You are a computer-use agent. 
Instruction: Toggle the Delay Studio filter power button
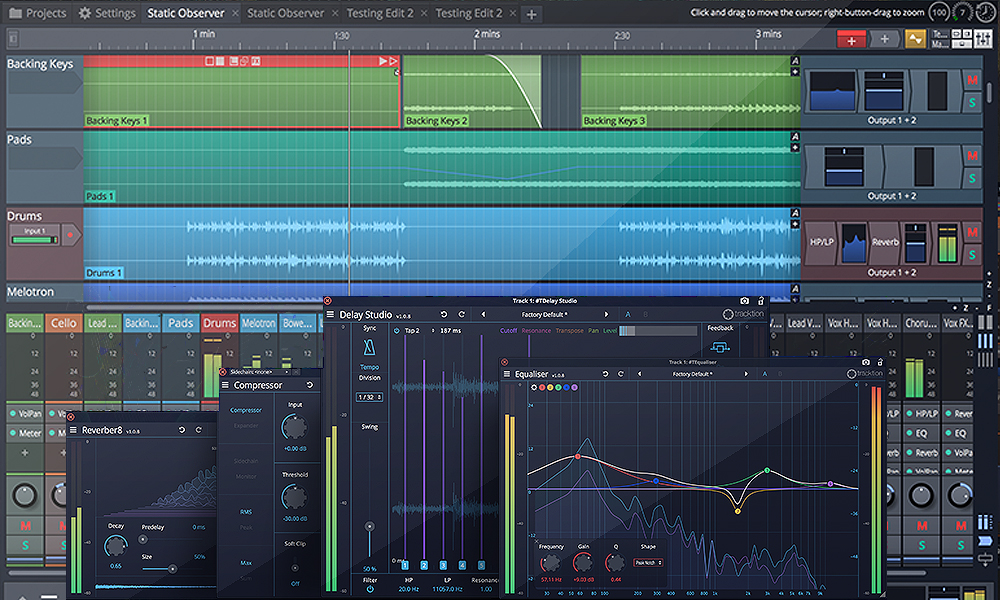[370, 589]
